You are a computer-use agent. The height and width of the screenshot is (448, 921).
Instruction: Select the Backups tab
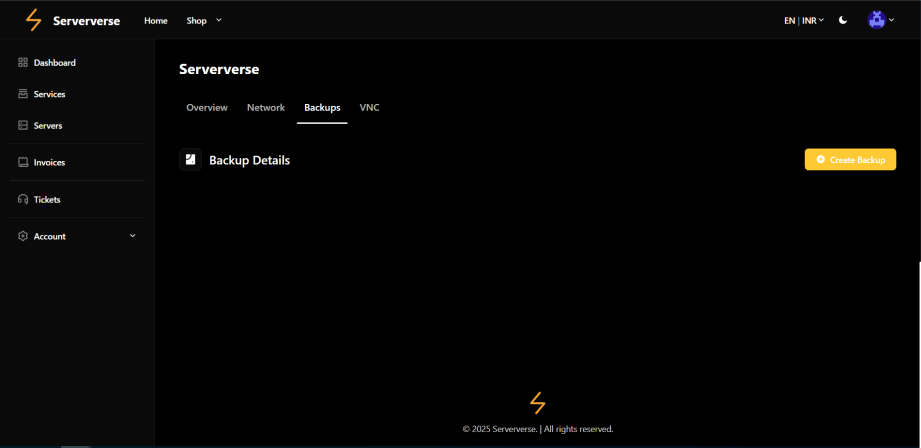tap(322, 108)
